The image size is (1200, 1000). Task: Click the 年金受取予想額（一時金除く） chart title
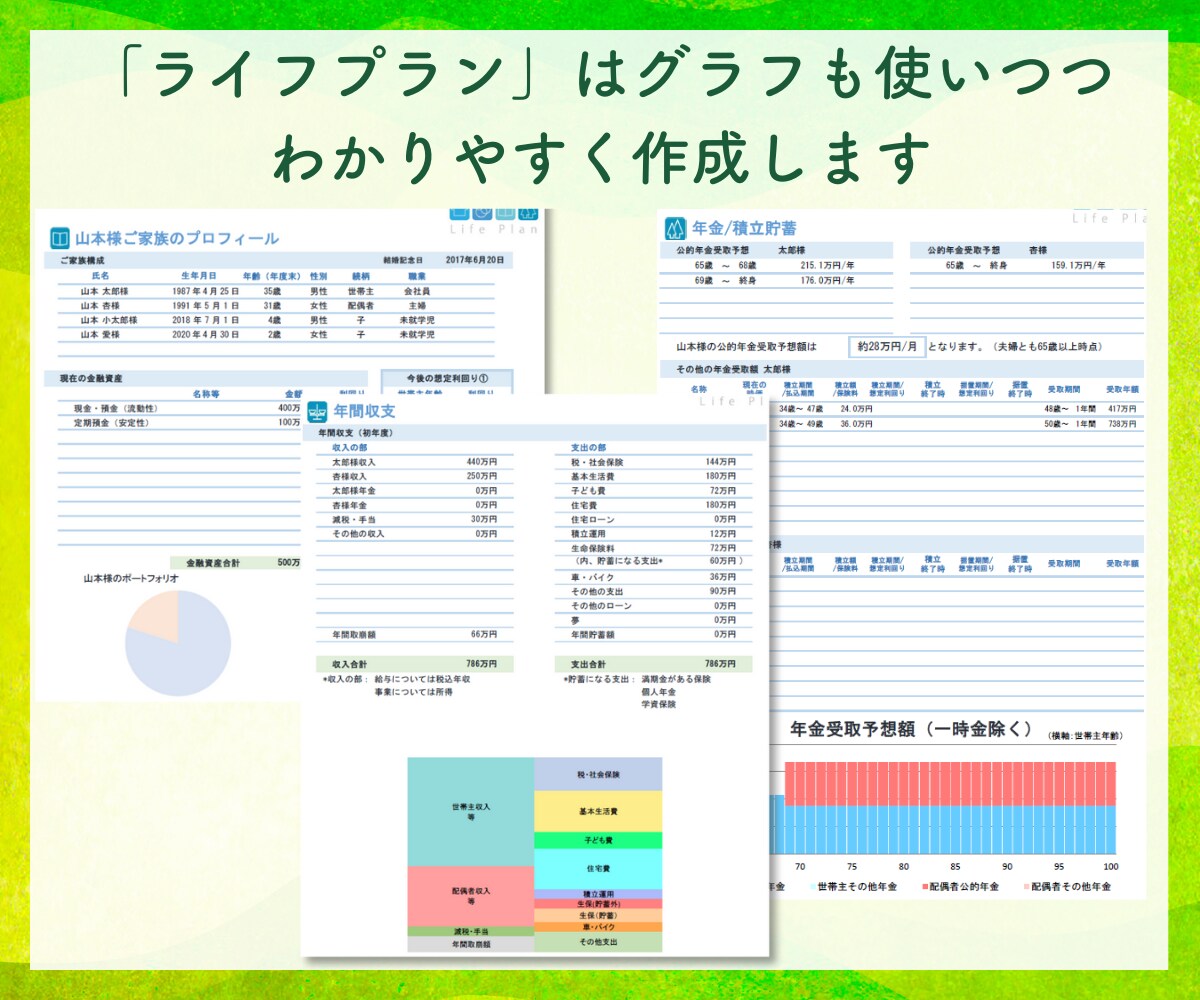pos(911,729)
